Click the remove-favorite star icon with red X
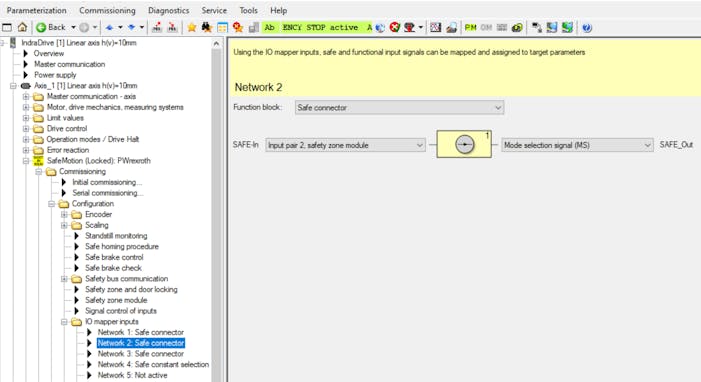Viewport: 701px width, 382px height. tap(238, 27)
